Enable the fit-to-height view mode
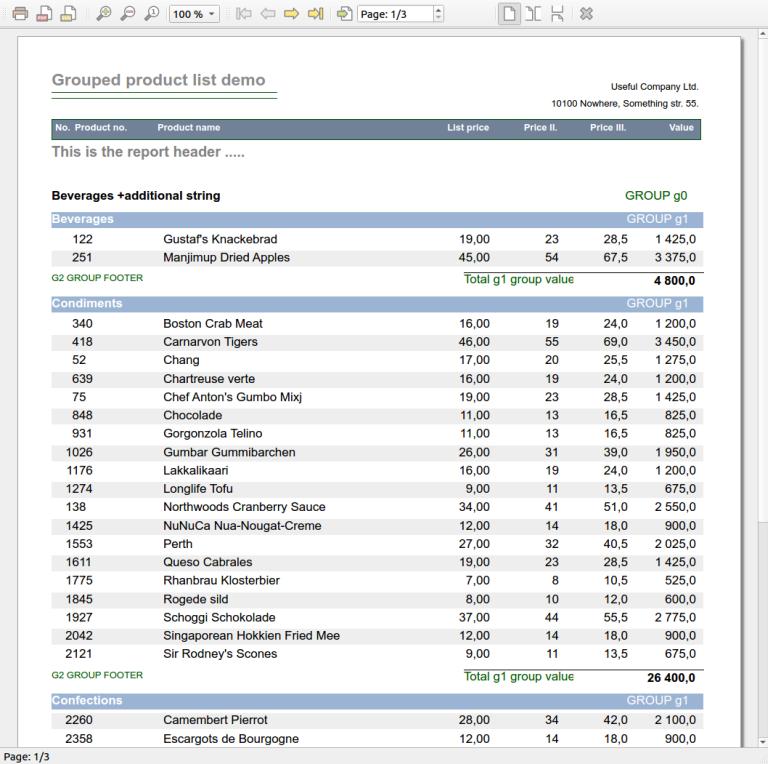 [557, 14]
